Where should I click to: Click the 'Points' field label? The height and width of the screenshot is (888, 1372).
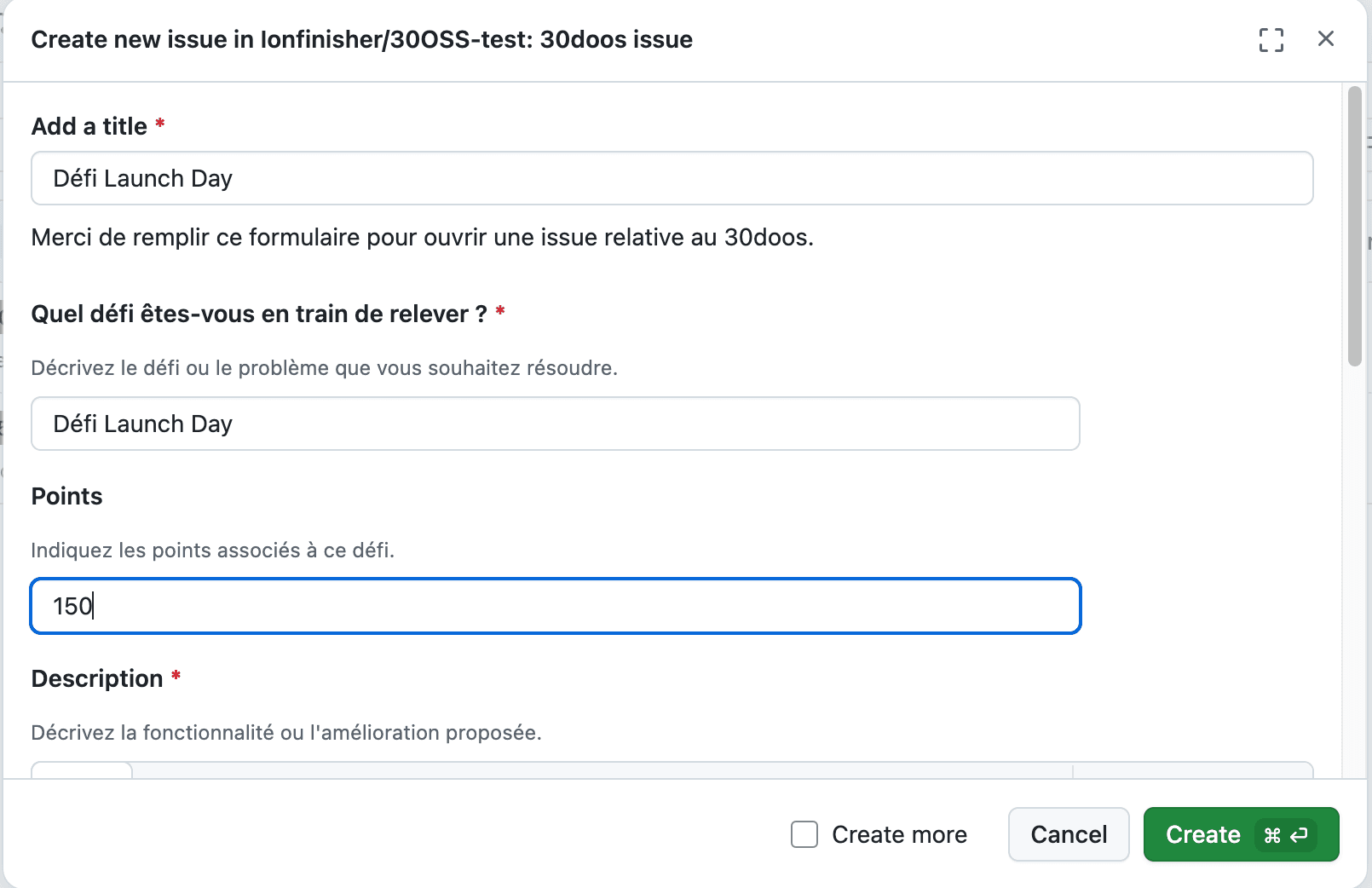[66, 497]
